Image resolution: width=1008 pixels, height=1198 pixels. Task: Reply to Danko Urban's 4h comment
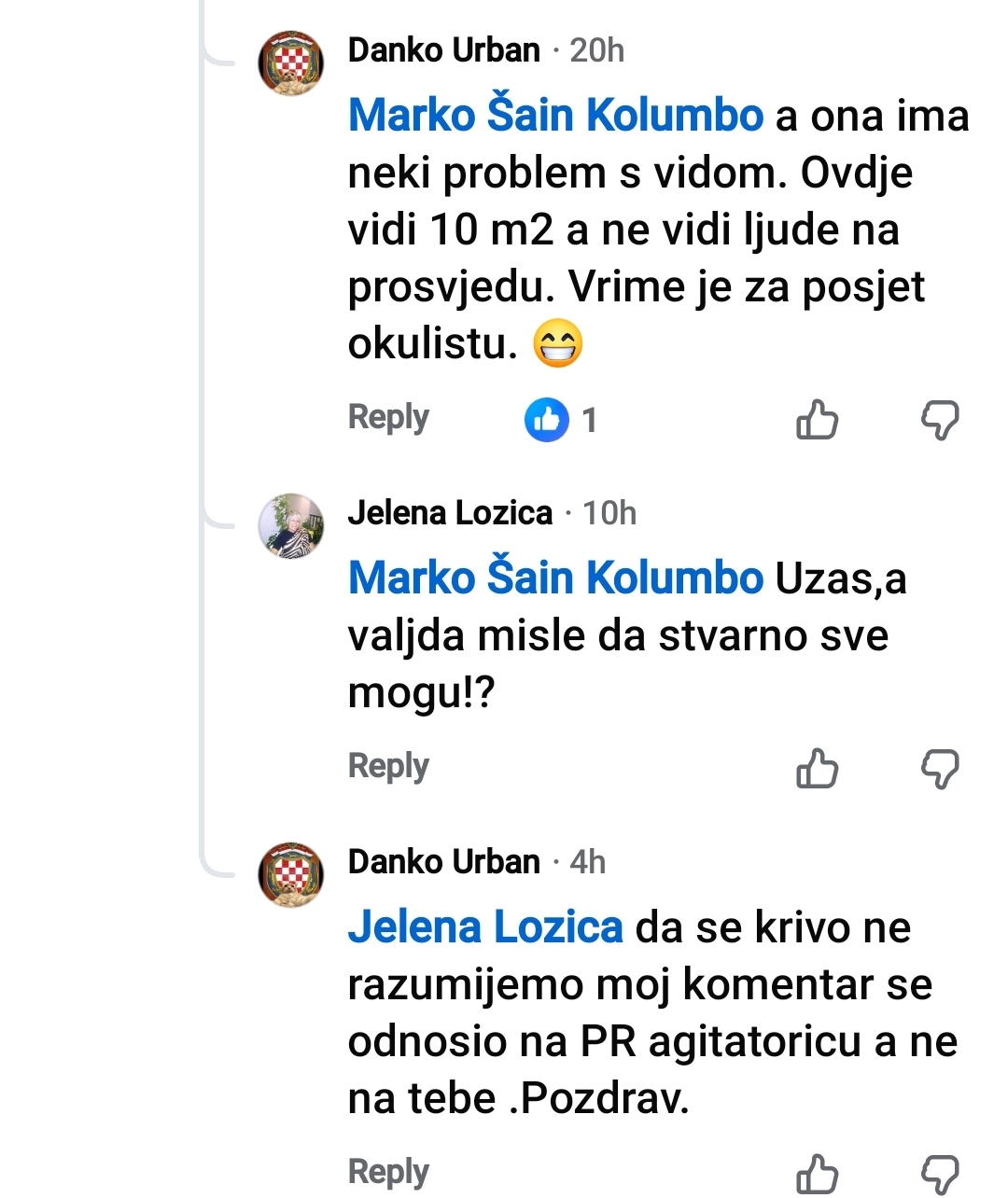(x=388, y=1172)
